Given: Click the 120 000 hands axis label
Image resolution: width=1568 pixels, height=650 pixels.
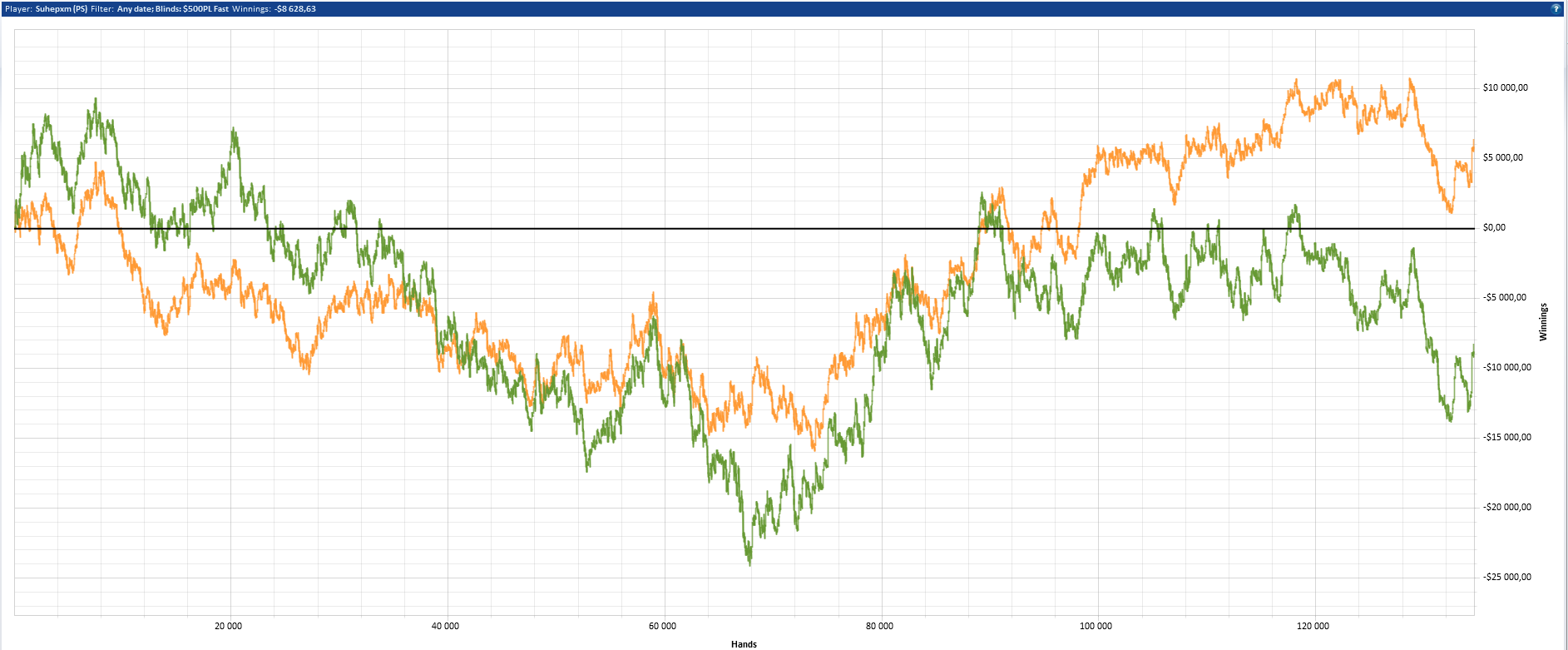Looking at the screenshot, I should tap(1313, 626).
